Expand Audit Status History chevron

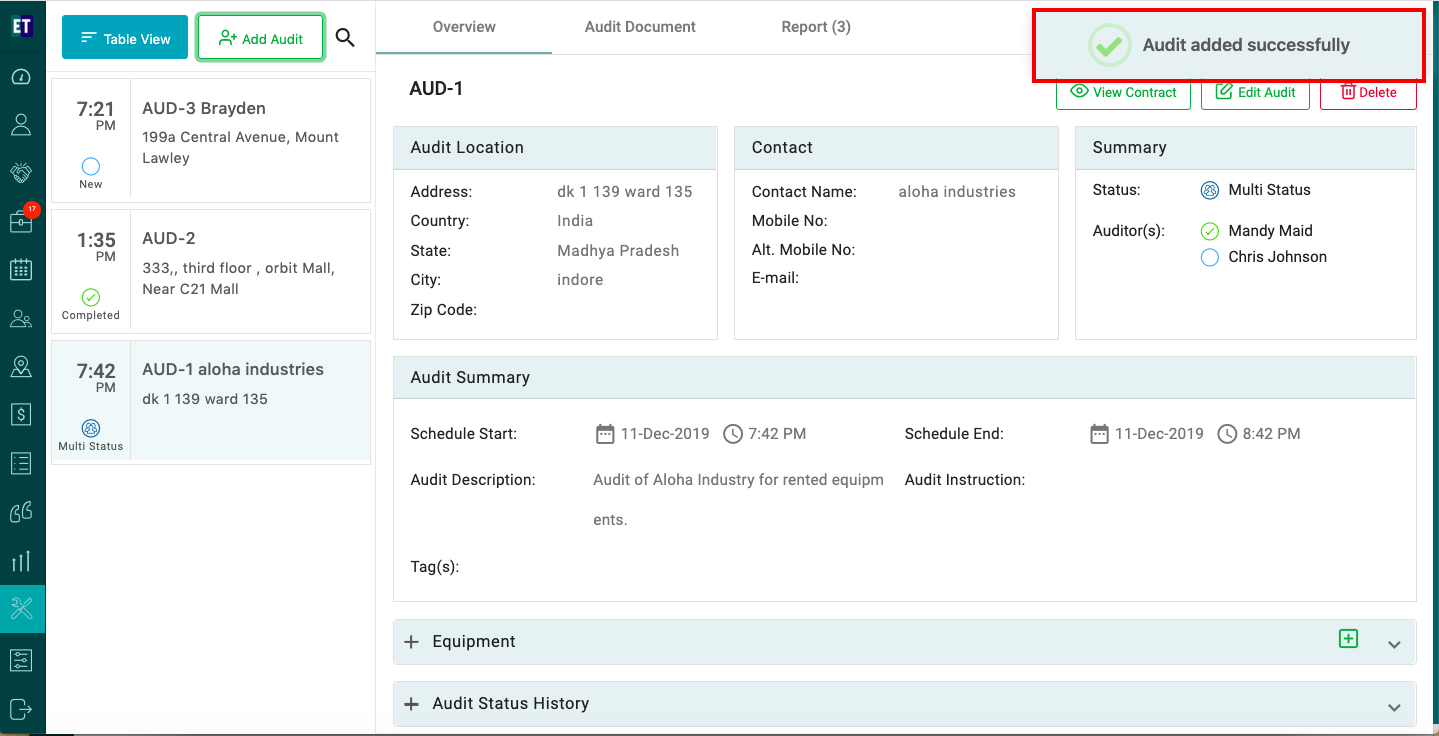1394,707
